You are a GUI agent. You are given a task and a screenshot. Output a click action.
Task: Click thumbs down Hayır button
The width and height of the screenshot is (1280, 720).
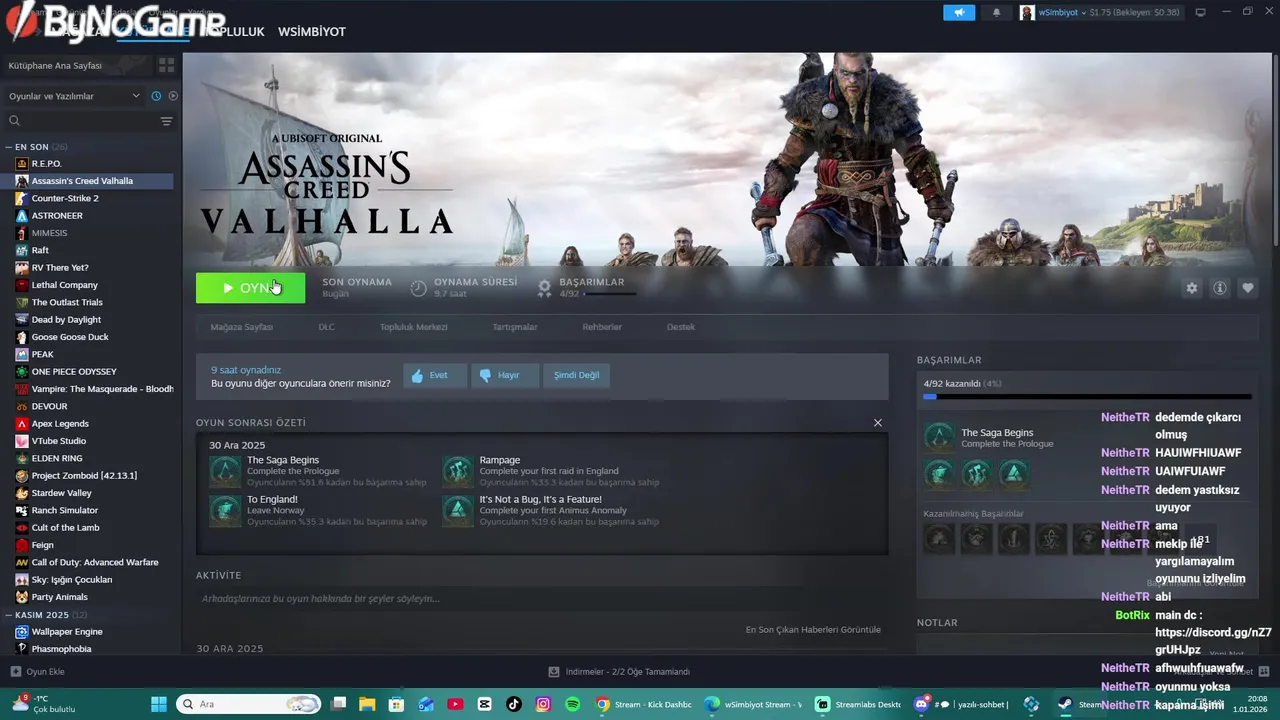pos(505,375)
